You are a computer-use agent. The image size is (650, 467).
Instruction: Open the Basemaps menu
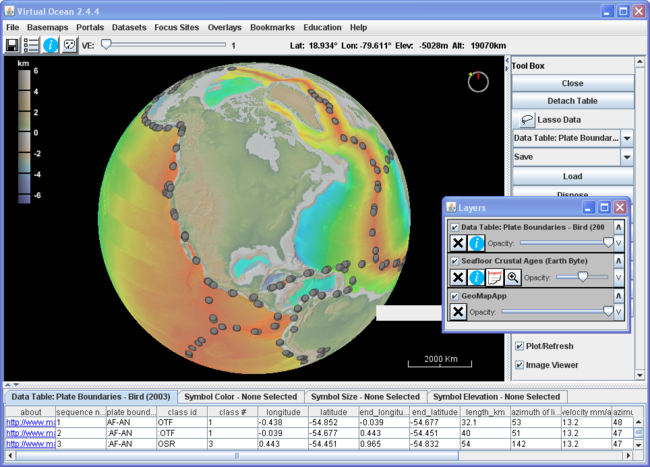click(x=47, y=27)
